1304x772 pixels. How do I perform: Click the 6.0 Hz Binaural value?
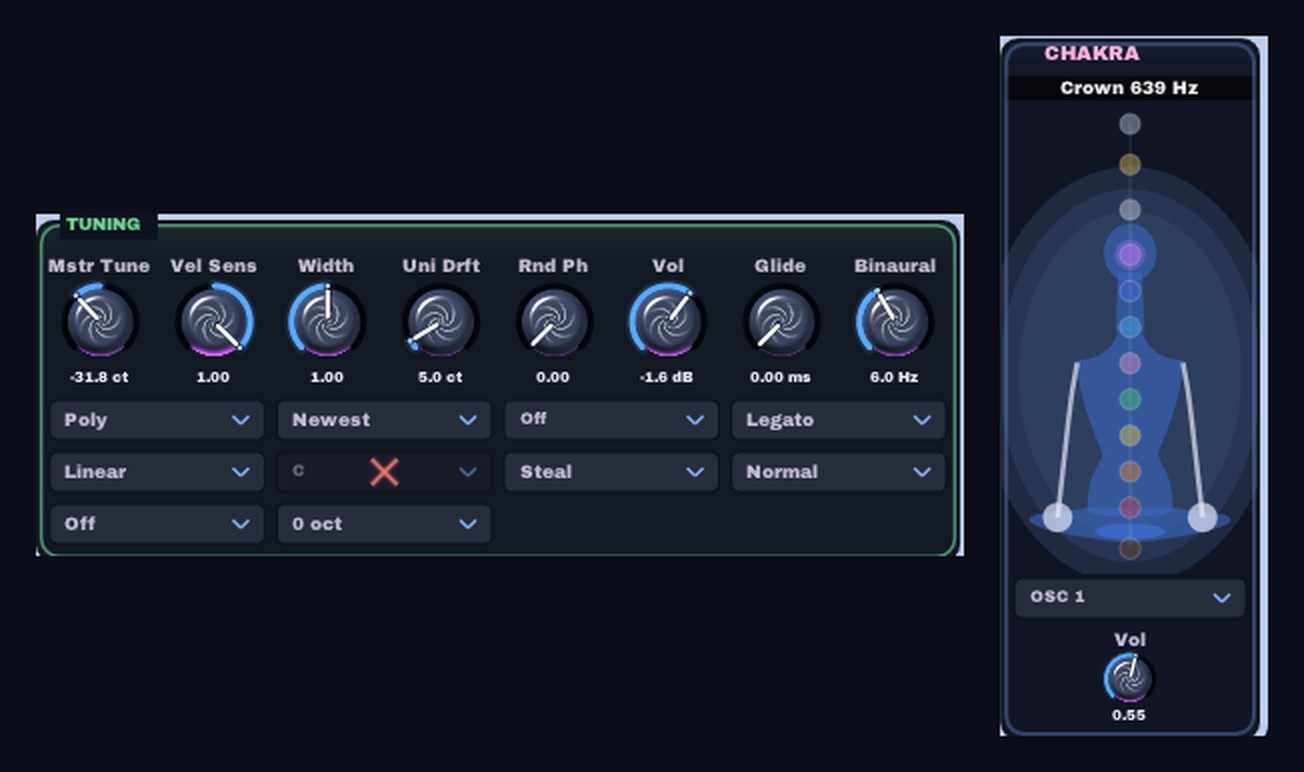pyautogui.click(x=894, y=377)
